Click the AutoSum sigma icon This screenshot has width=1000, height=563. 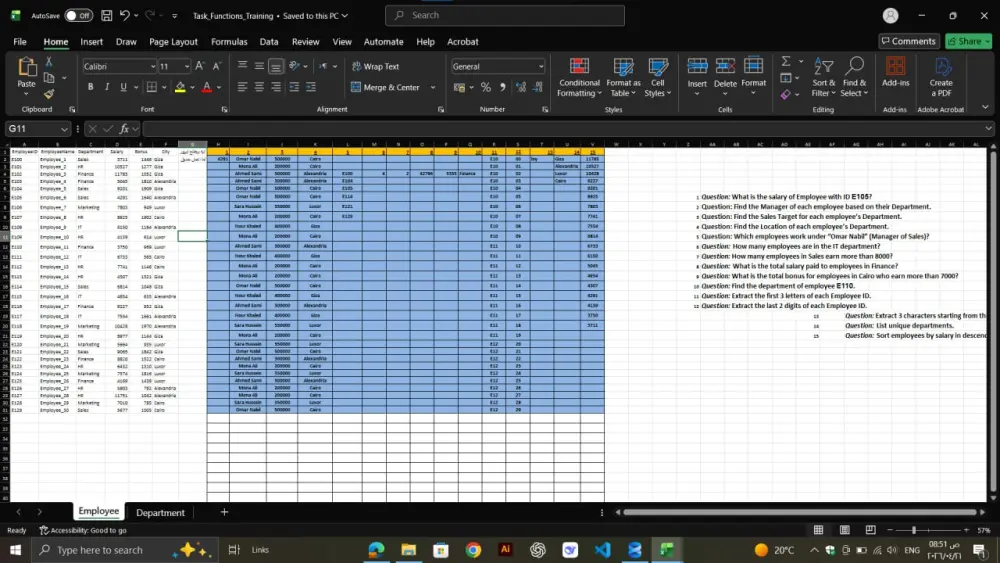[786, 61]
